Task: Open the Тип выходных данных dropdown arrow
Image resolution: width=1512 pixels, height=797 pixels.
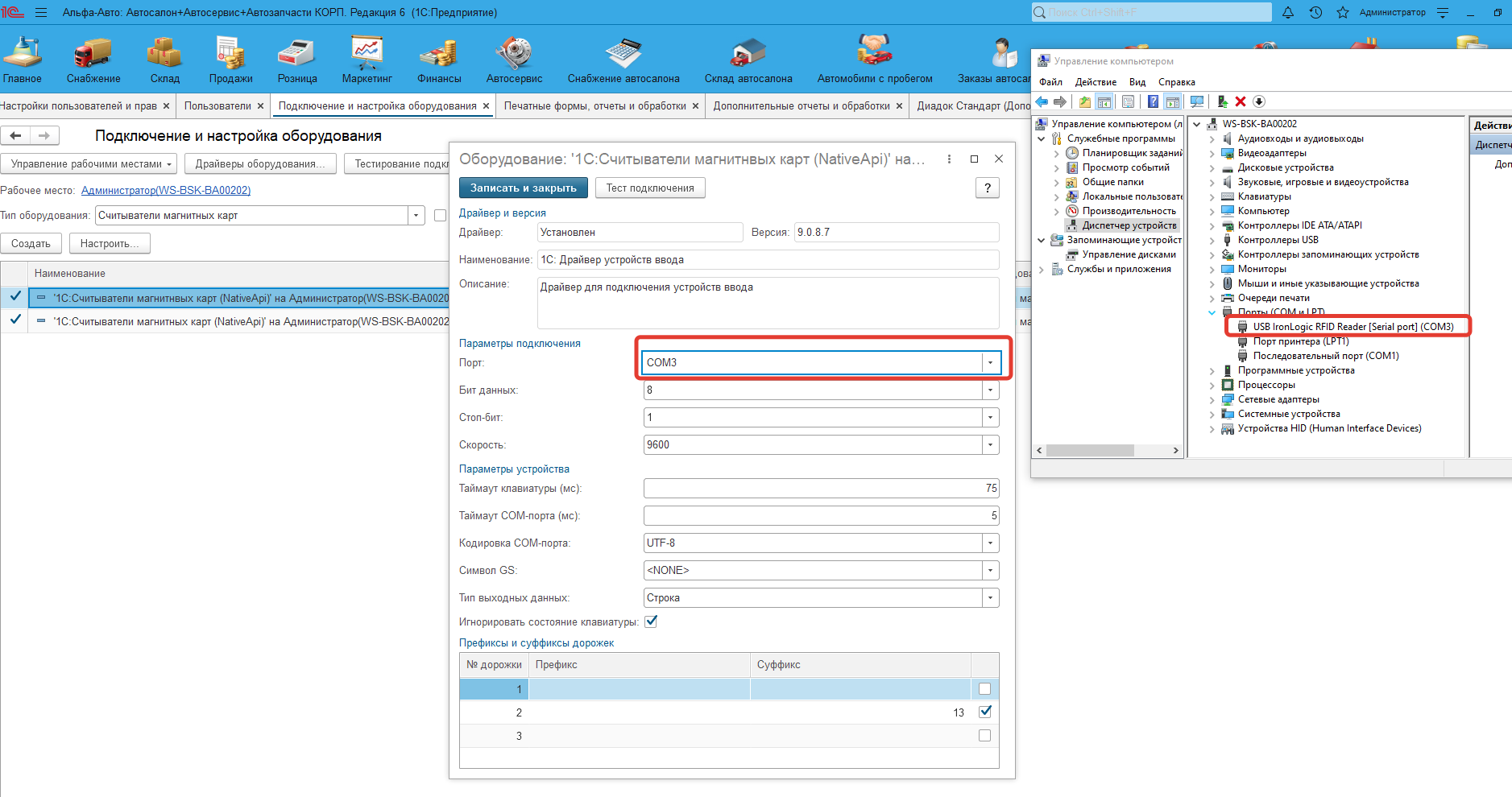Action: 990,598
